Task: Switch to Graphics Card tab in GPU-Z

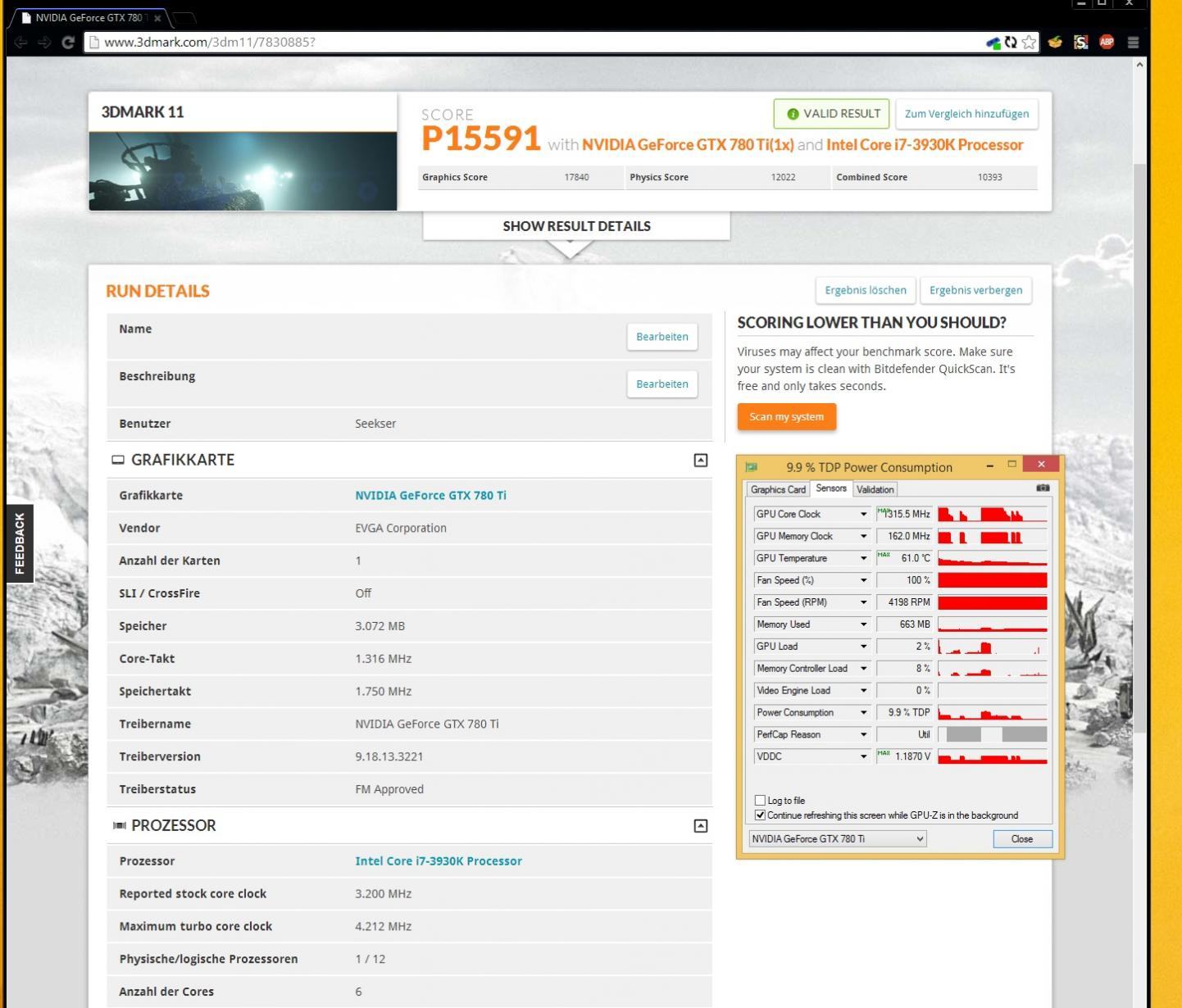Action: click(778, 490)
